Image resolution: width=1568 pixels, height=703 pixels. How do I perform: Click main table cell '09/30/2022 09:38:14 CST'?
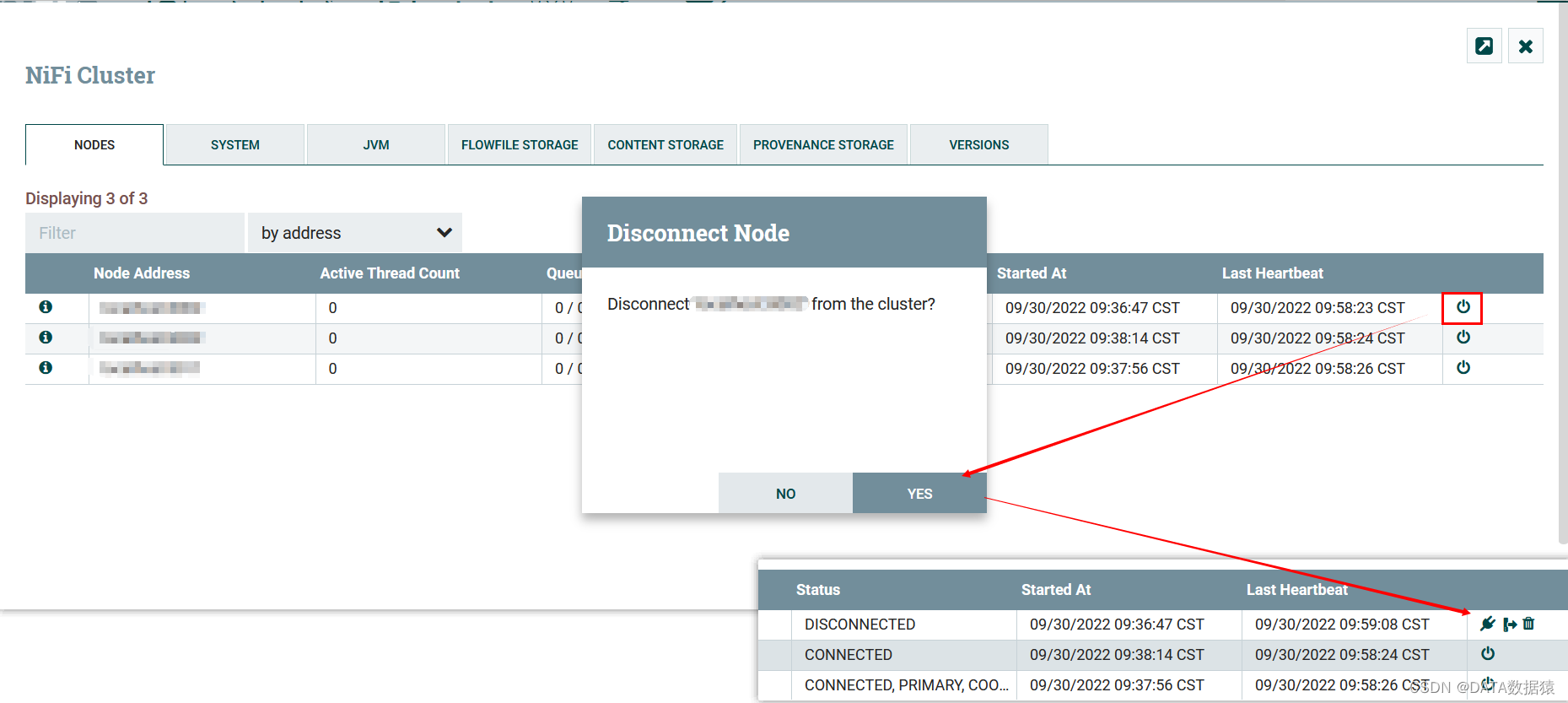pyautogui.click(x=1092, y=338)
